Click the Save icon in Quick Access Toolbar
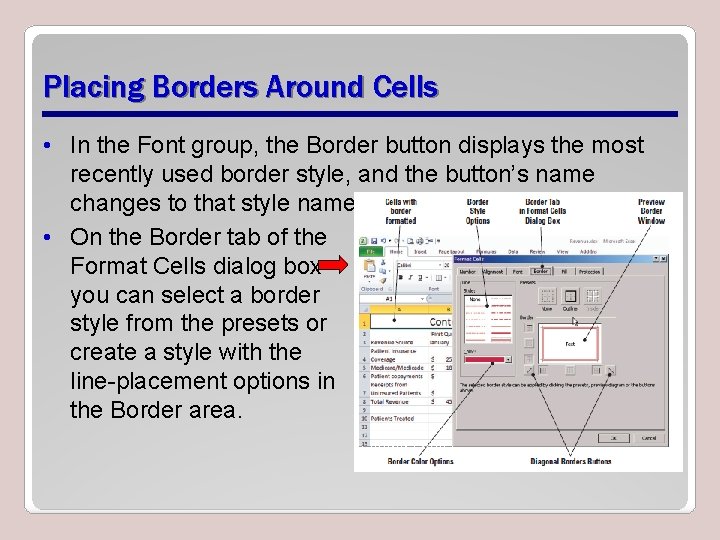720x540 pixels. (374, 241)
